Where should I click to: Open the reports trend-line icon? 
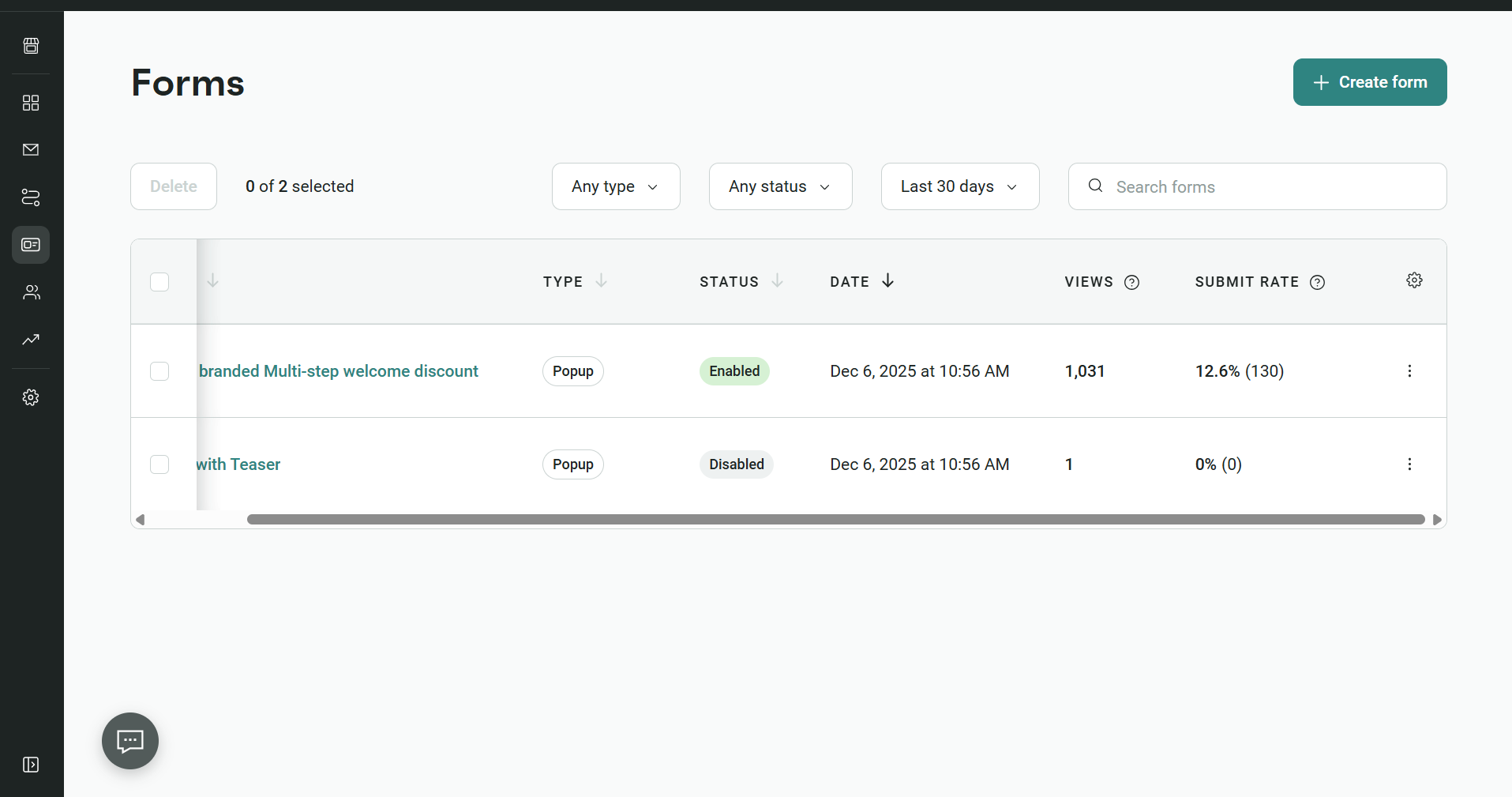pos(31,340)
